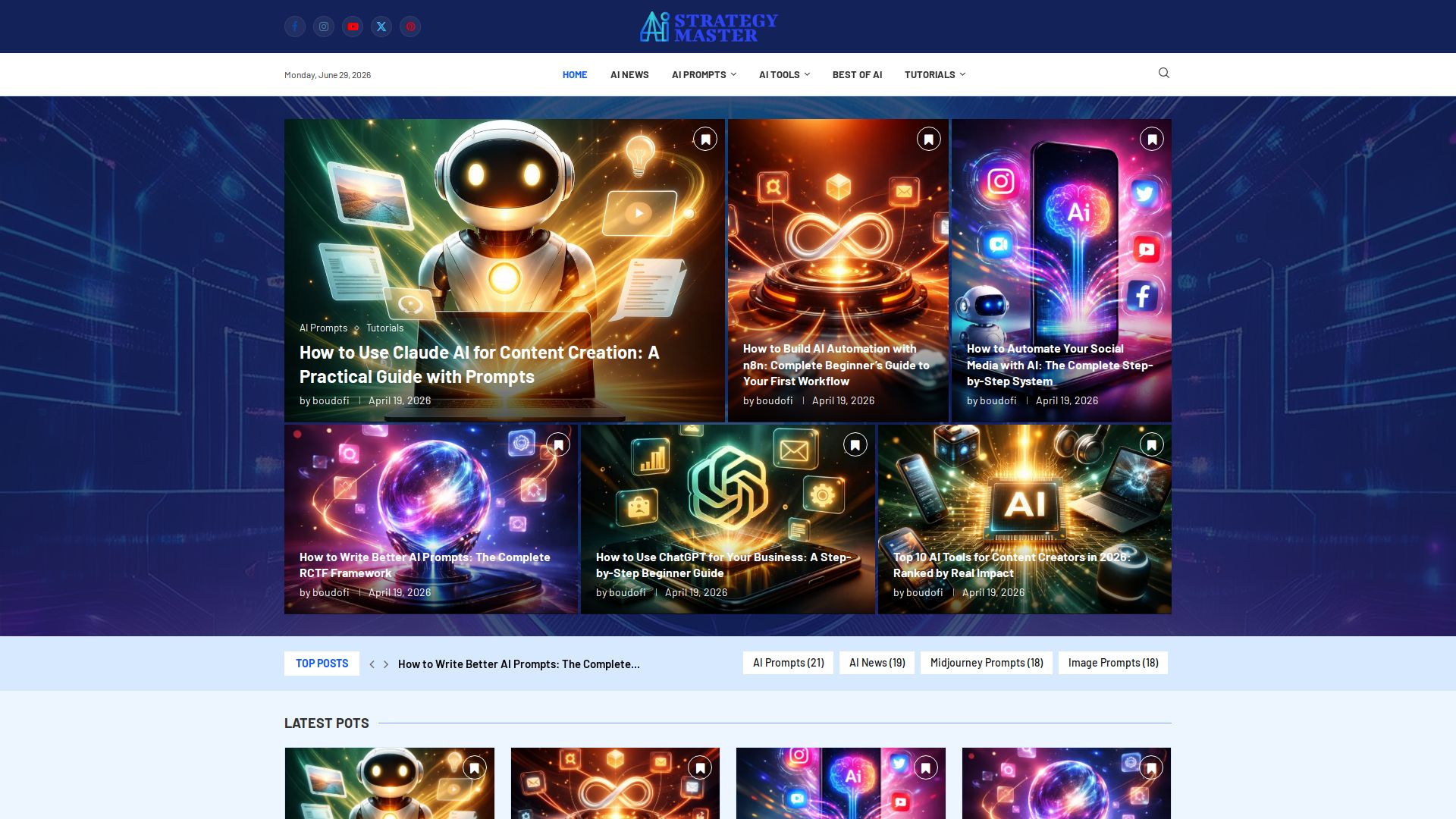Bookmark the n8n AI automation post

tap(929, 139)
